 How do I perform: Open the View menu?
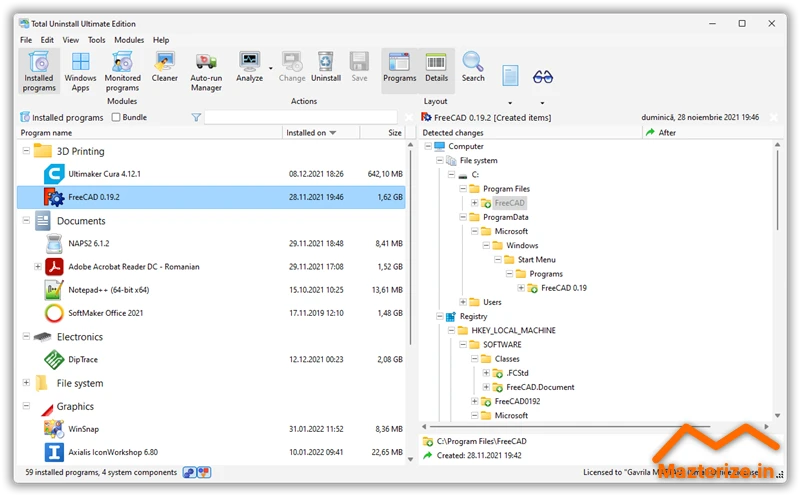click(70, 40)
